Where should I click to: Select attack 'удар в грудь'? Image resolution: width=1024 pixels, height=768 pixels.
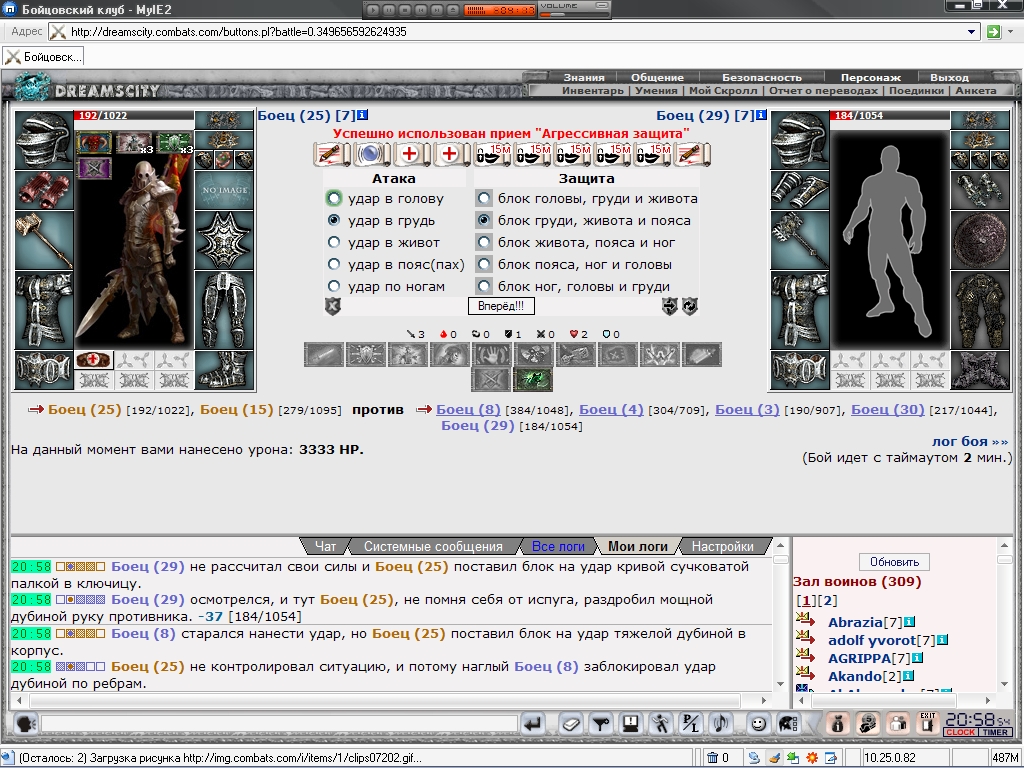tap(334, 221)
